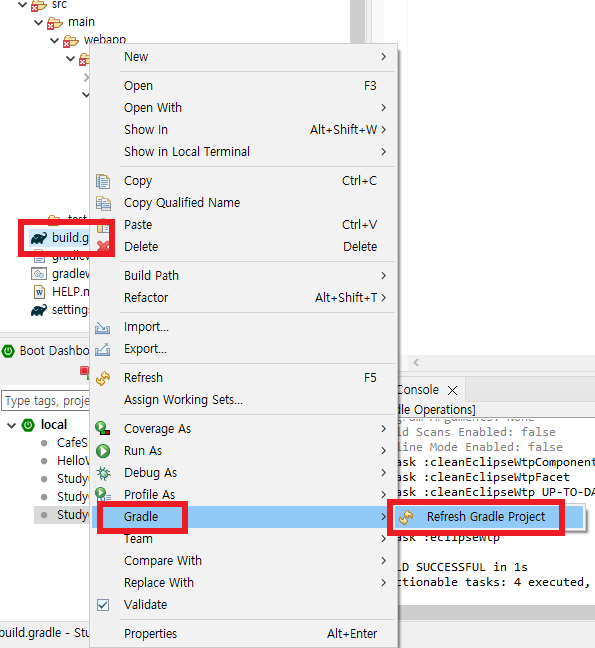Image resolution: width=595 pixels, height=648 pixels.
Task: Click the Refresh Gradle Project icon
Action: coord(406,517)
